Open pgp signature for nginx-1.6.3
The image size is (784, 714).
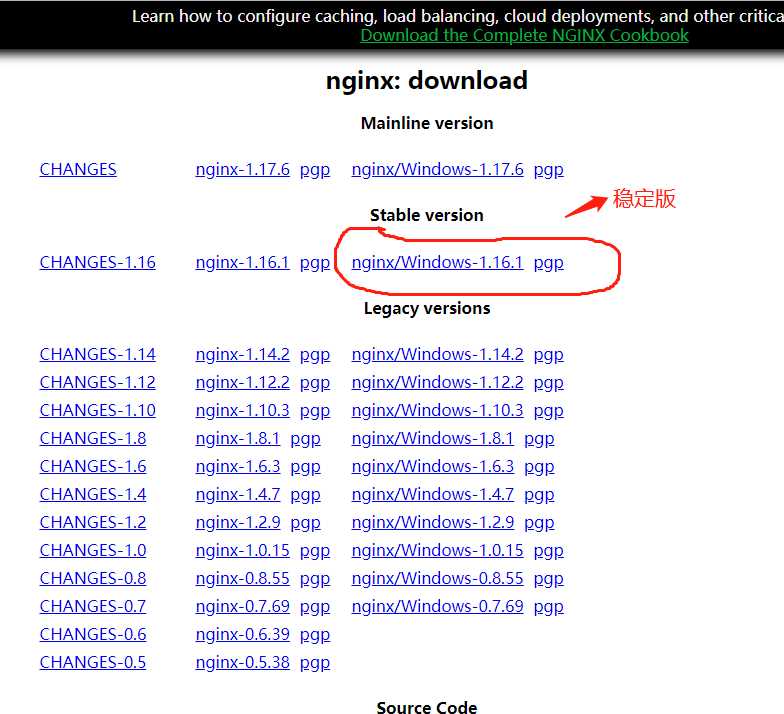click(306, 467)
